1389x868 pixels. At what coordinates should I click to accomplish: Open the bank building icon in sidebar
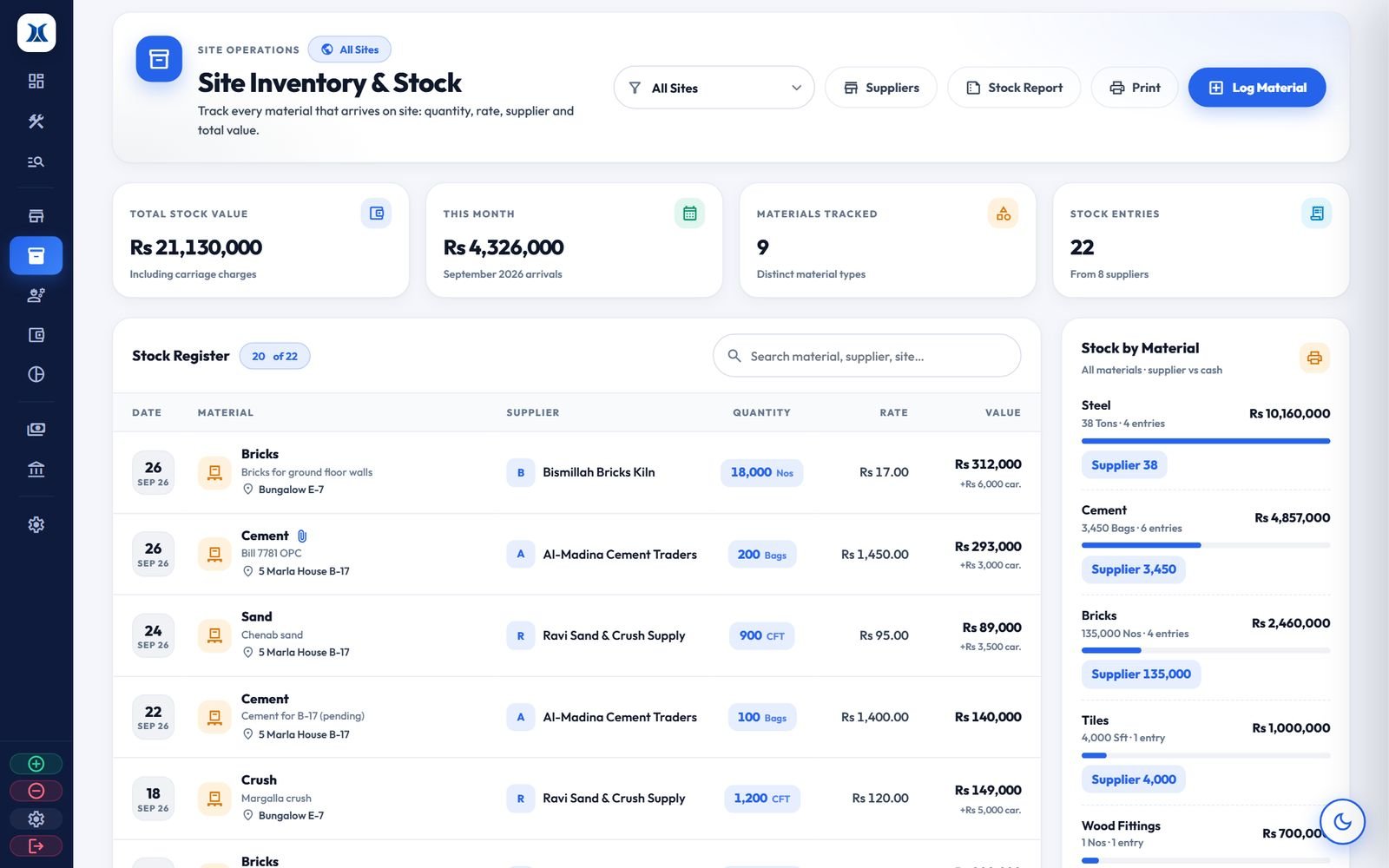click(36, 470)
